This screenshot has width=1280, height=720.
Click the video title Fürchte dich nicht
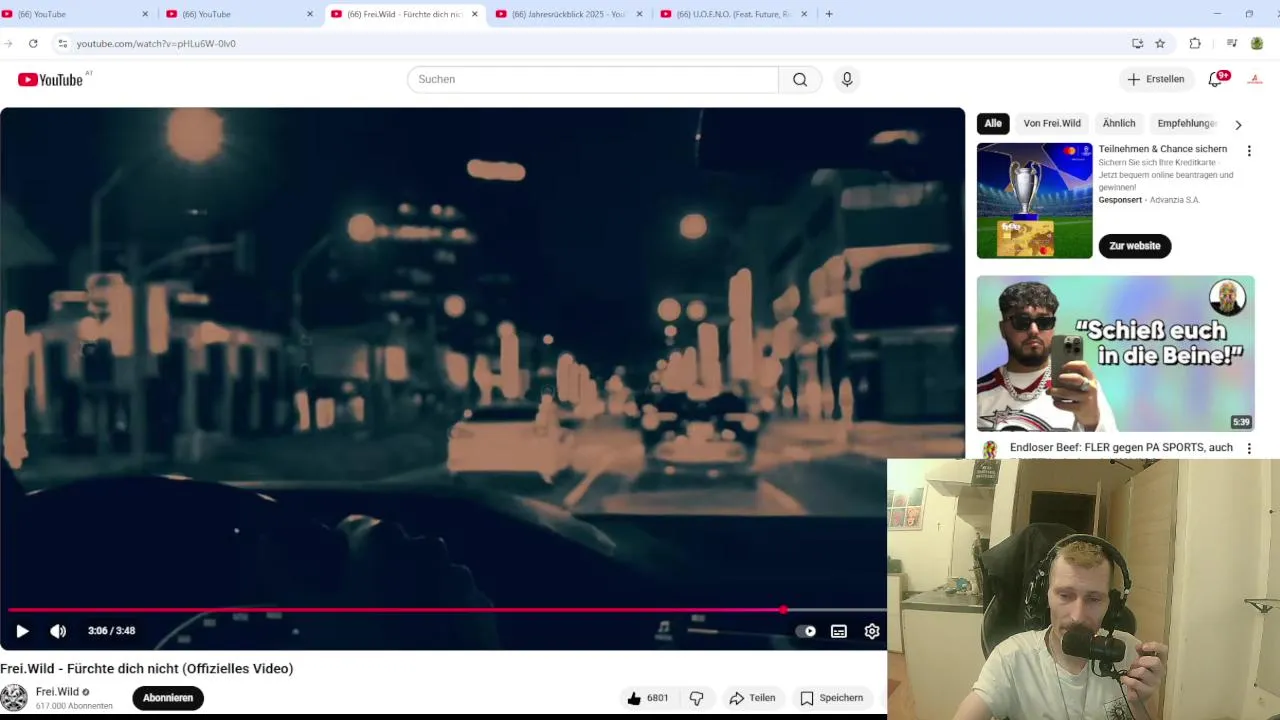[x=147, y=669]
